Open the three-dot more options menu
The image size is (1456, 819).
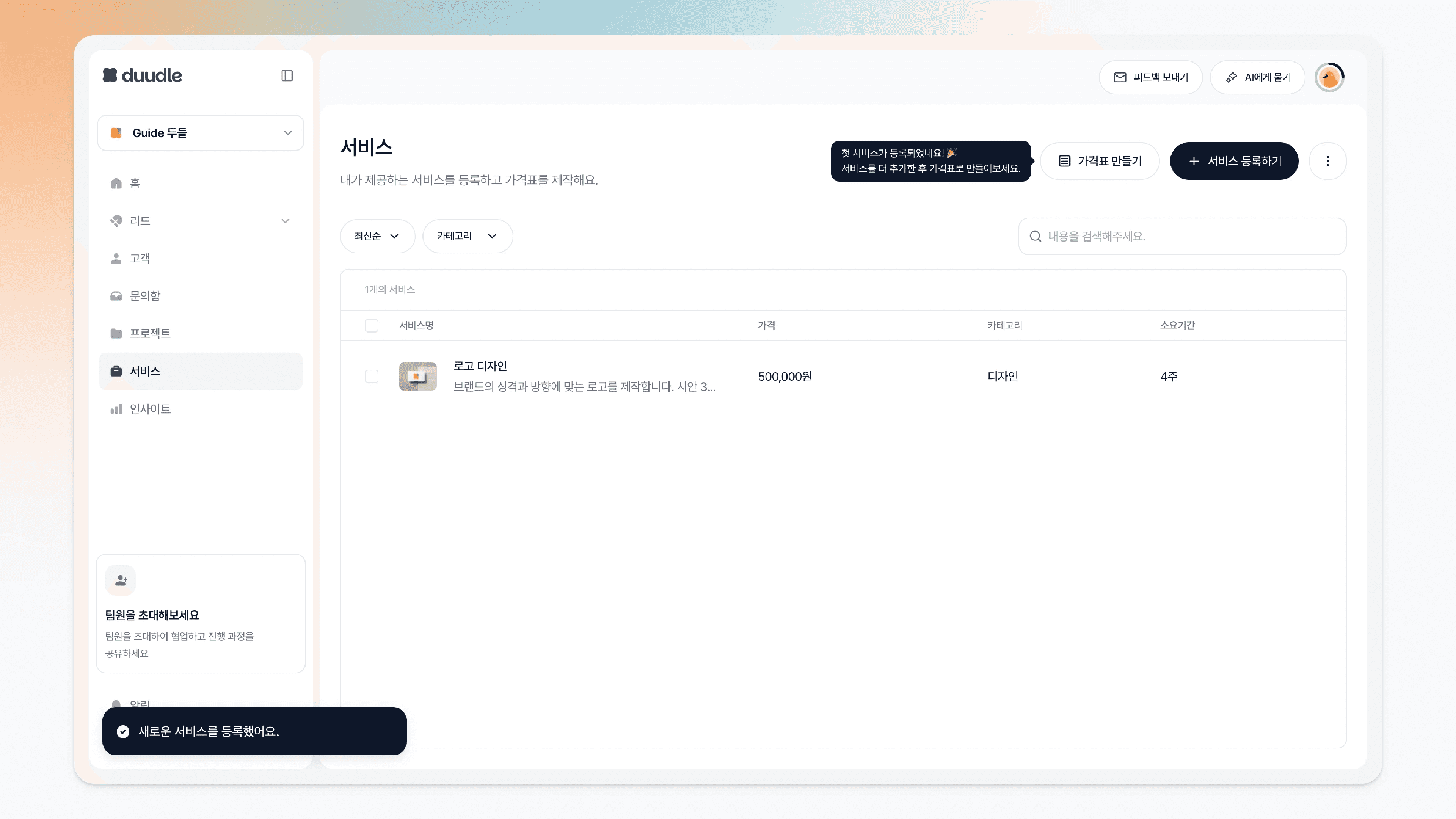1328,161
